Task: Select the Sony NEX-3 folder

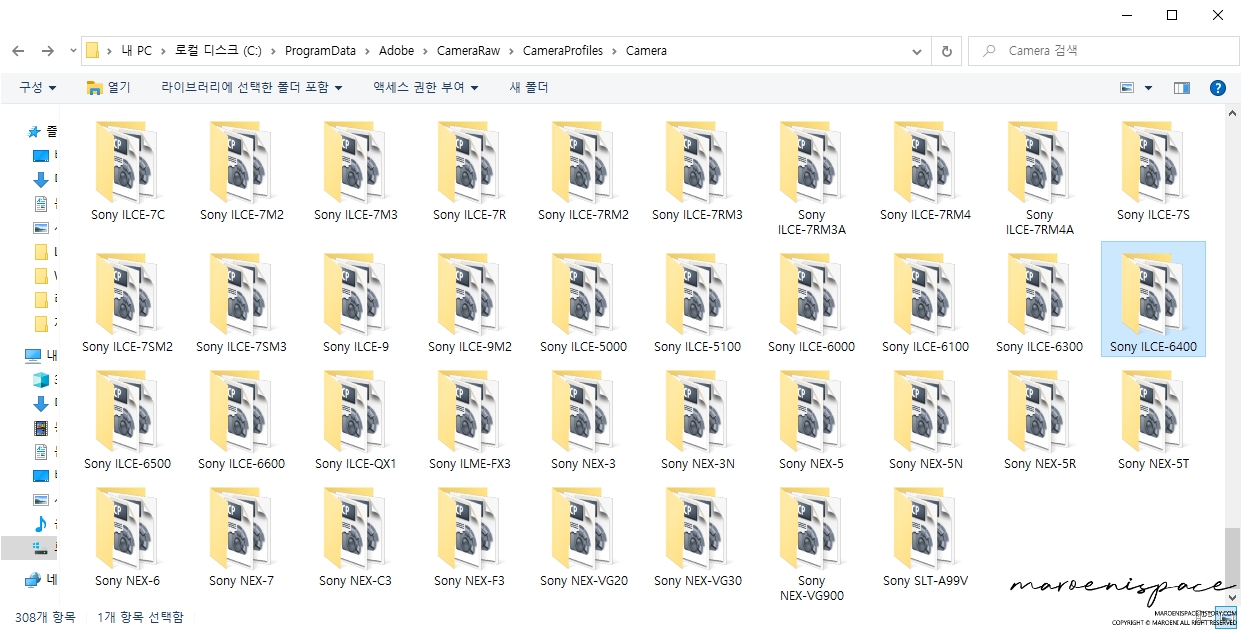Action: [x=583, y=419]
